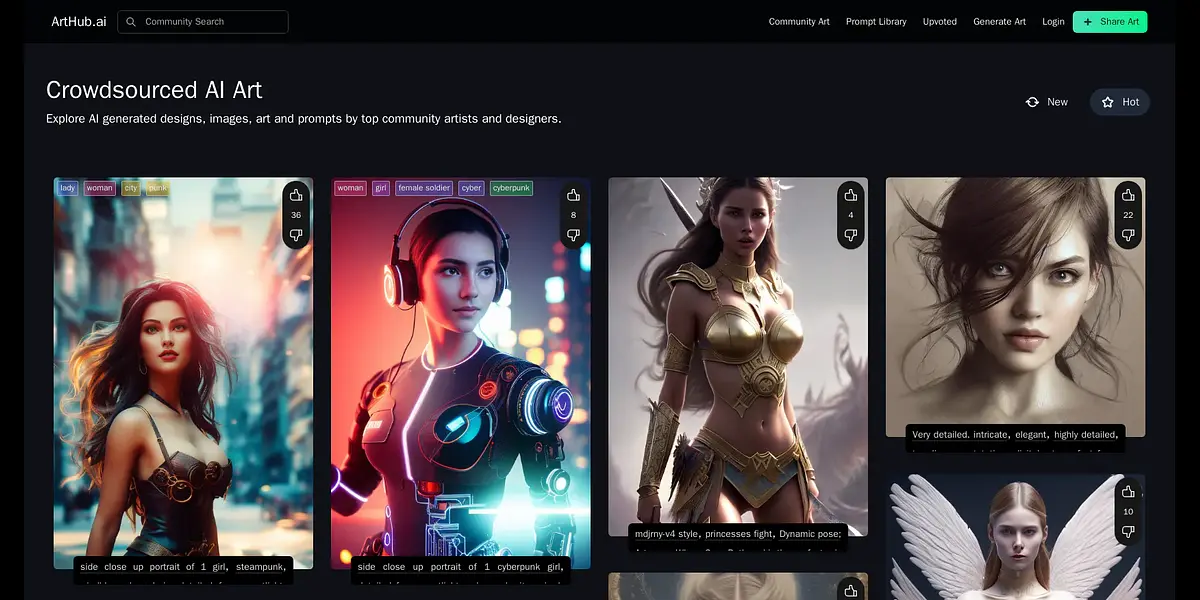
Task: Upvote the cyberpunk girl with headphones
Action: (573, 195)
